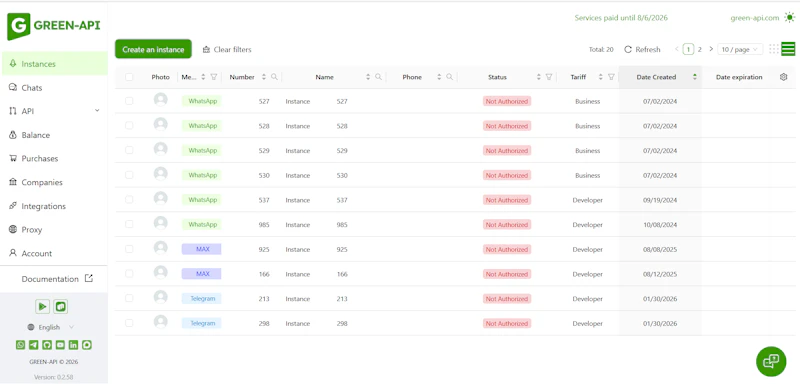
Task: Open the LinkedIn social icon
Action: click(73, 345)
